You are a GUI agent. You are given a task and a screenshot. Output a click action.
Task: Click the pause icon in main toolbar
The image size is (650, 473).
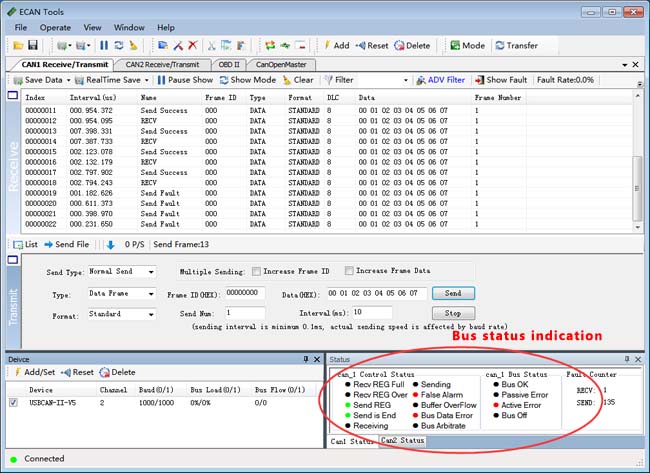(103, 46)
